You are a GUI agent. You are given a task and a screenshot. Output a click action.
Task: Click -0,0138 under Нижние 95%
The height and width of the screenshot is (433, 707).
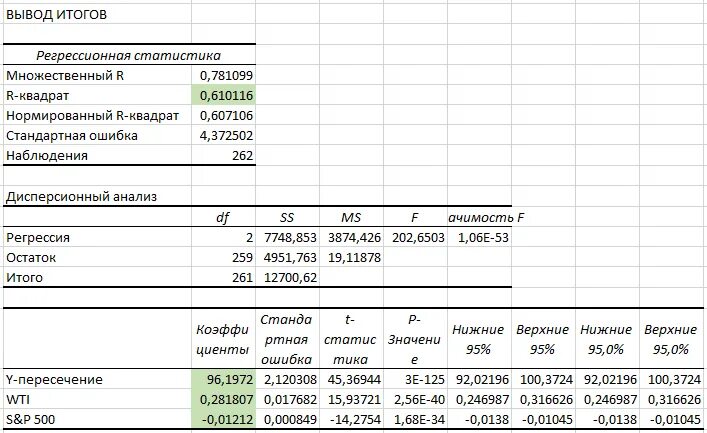tap(487, 419)
